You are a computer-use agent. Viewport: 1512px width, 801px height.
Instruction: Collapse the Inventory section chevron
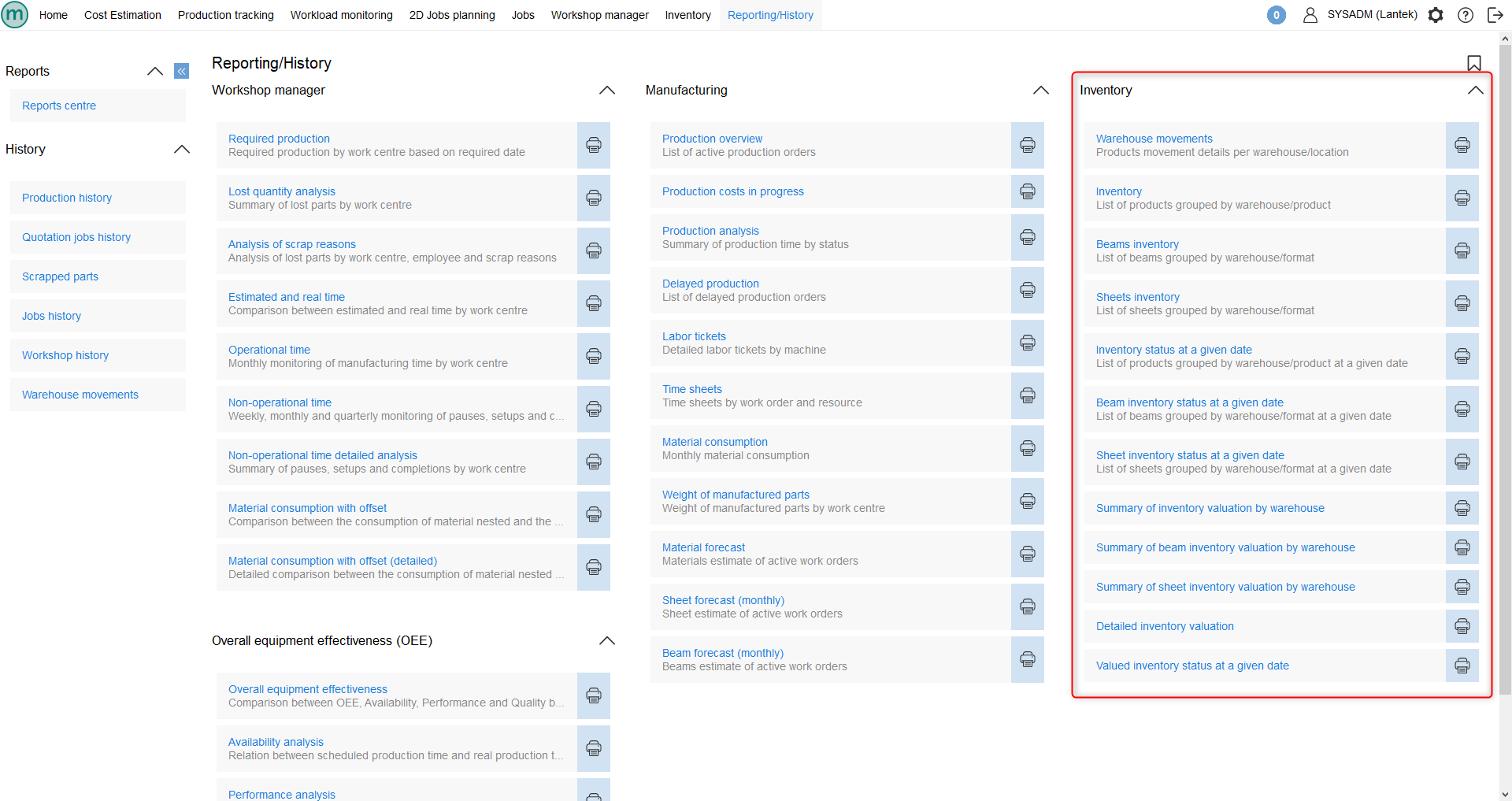pyautogui.click(x=1475, y=91)
